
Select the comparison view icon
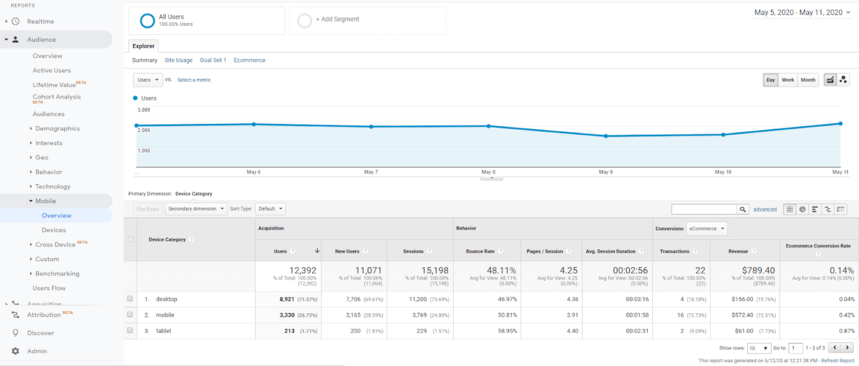pyautogui.click(x=827, y=209)
